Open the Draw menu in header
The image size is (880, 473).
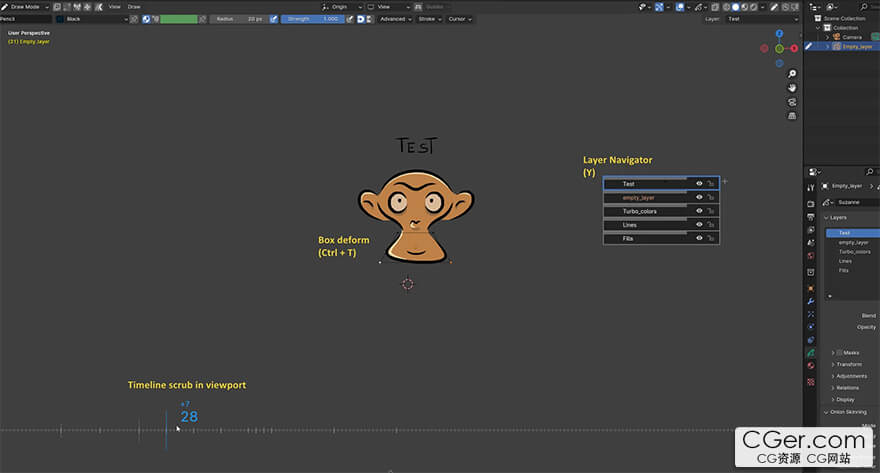point(134,6)
